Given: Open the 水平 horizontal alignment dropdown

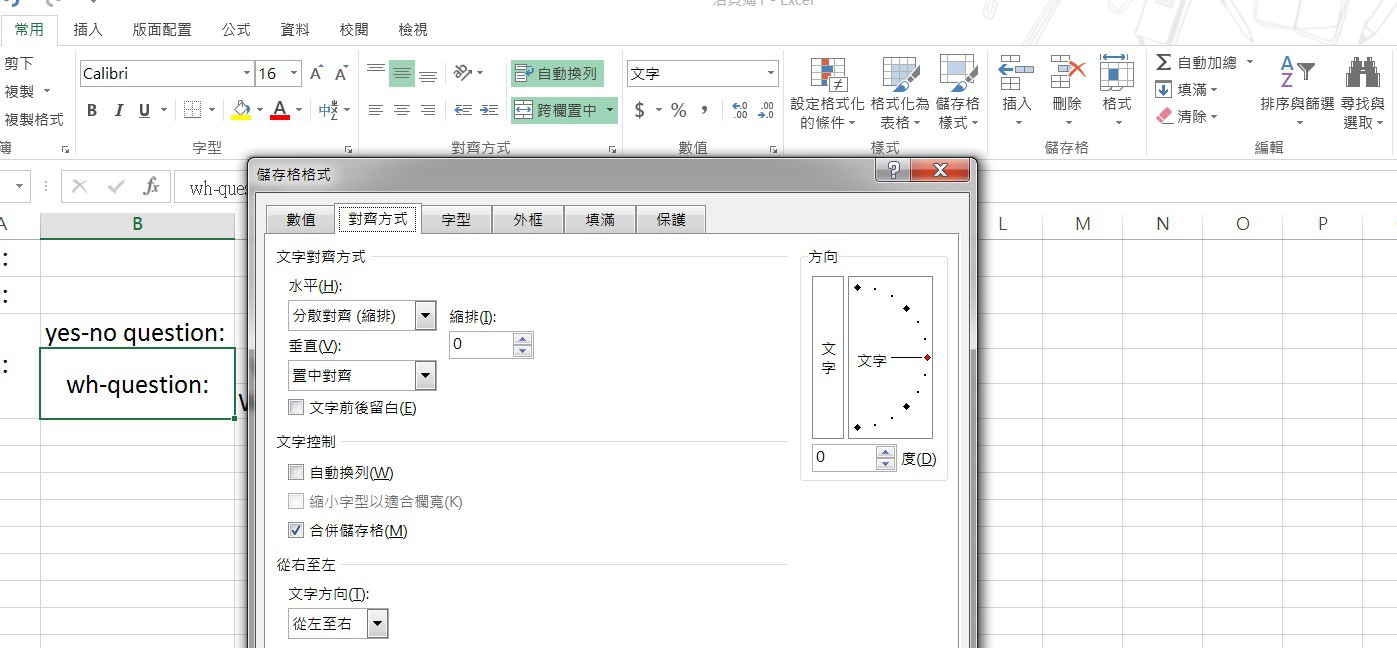Looking at the screenshot, I should 425,316.
